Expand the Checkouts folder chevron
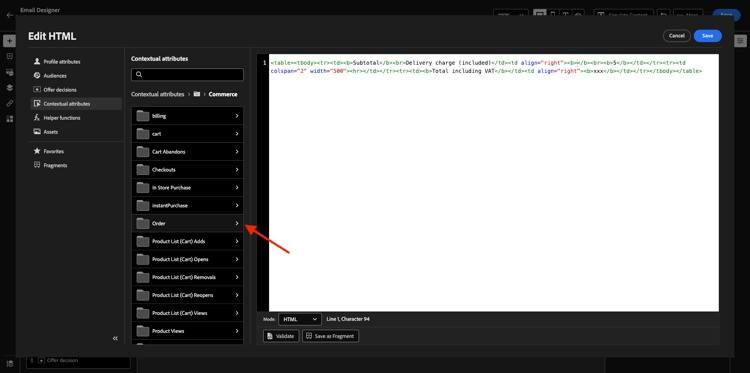The image size is (750, 373). click(237, 170)
